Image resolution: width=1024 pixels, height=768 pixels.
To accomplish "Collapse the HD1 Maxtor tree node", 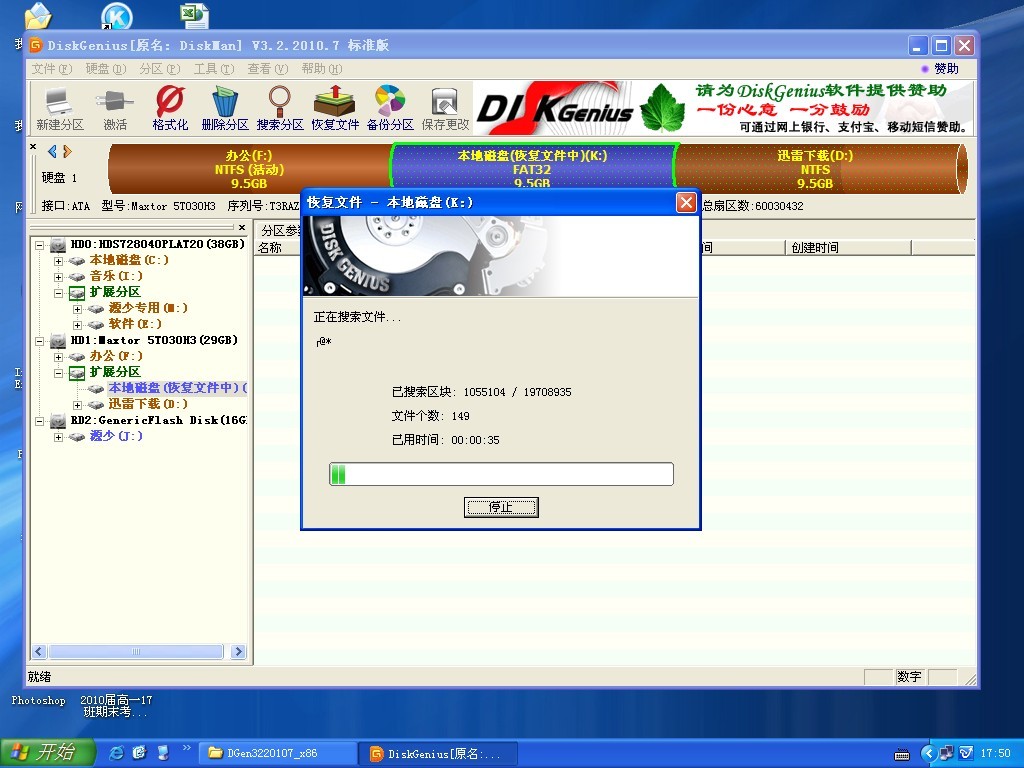I will pos(39,342).
